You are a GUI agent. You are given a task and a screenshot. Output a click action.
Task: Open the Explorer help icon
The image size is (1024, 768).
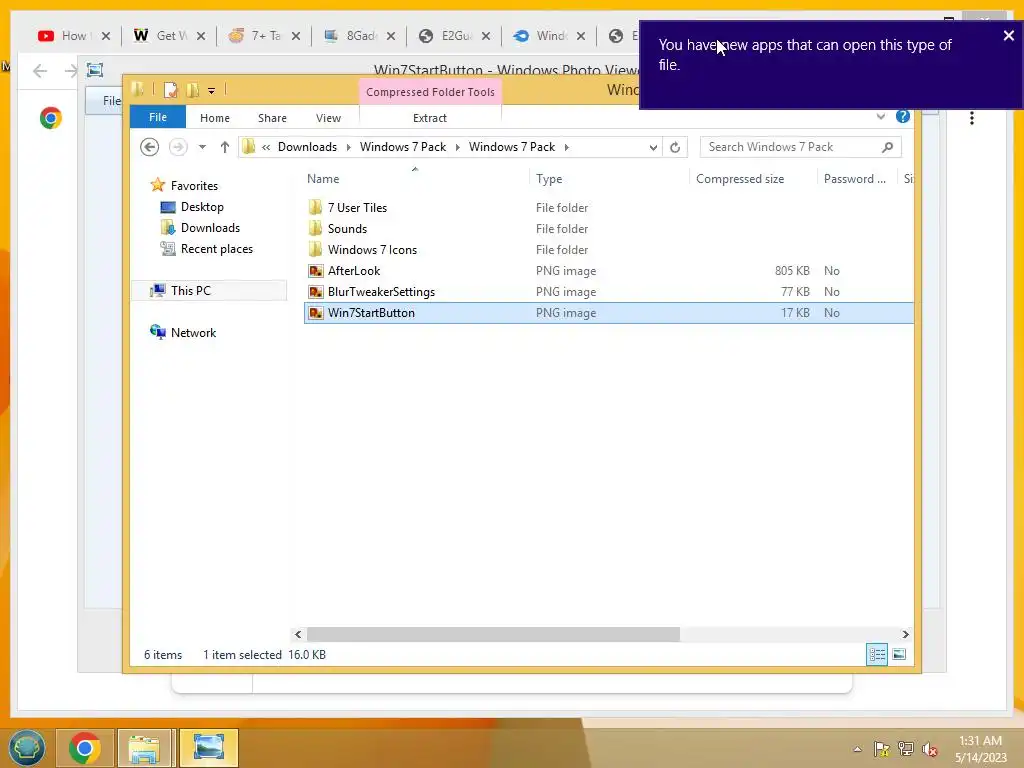coord(903,116)
